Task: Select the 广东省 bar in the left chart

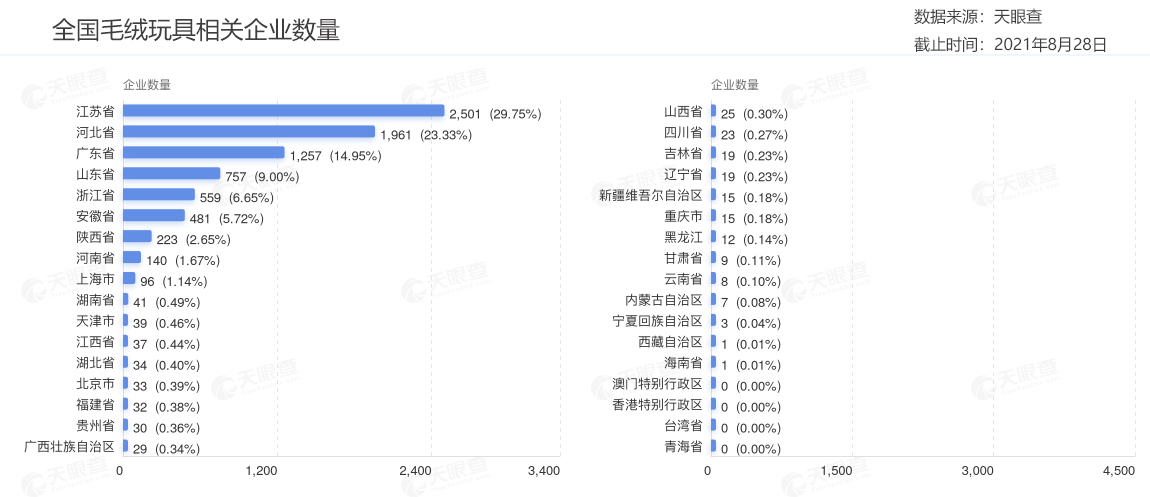Action: pos(203,153)
